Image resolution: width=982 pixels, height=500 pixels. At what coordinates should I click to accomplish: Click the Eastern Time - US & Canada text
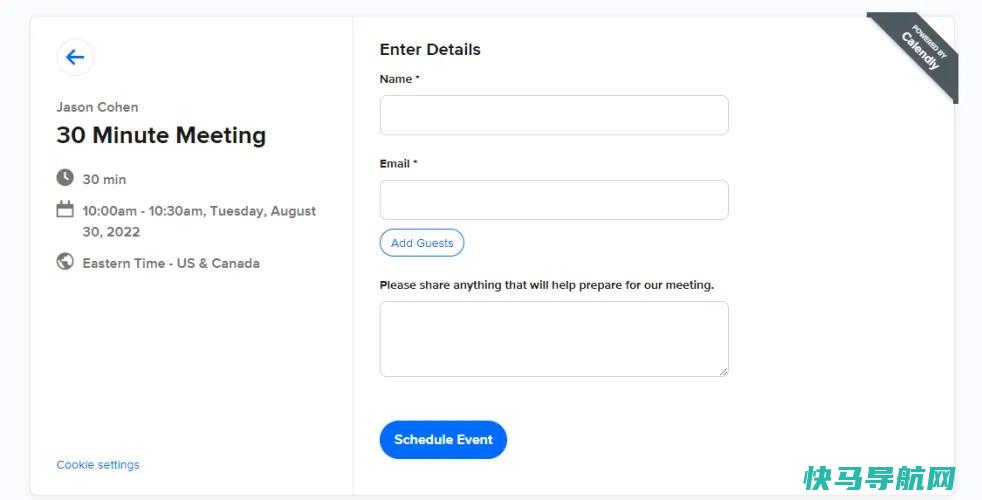171,263
